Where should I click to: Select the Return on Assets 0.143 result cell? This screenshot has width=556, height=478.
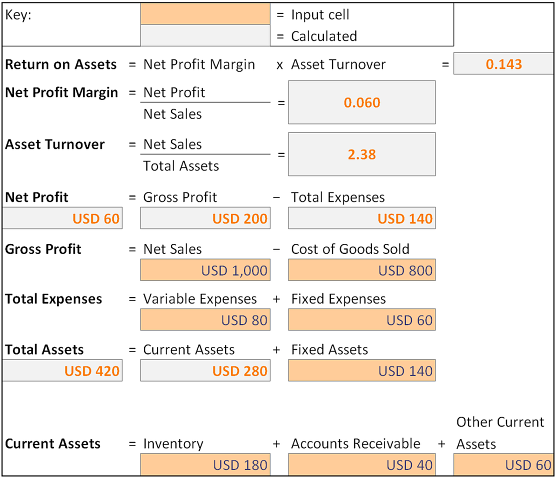[504, 64]
